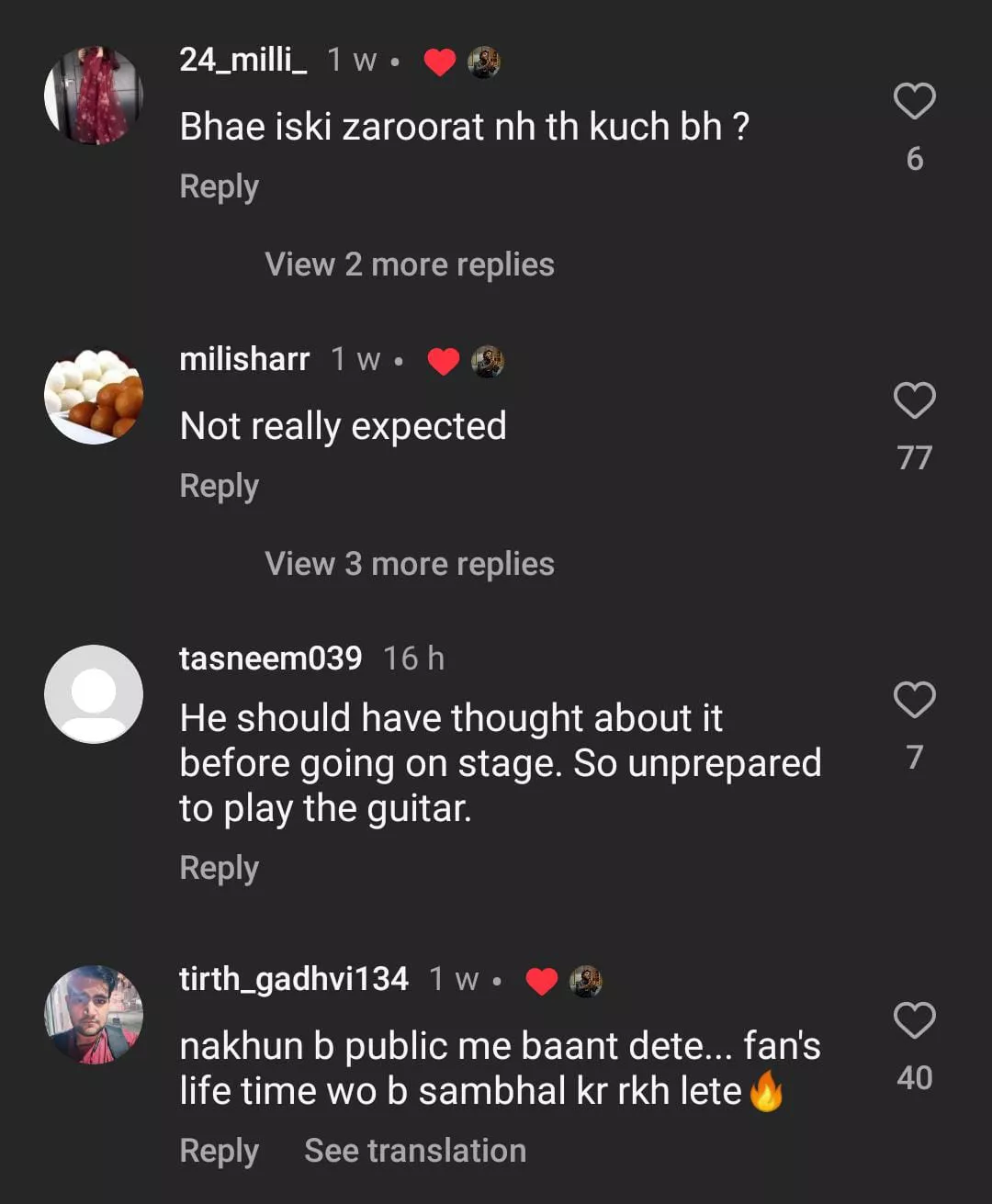992x1204 pixels.
Task: Tap the creator avatar badge beside milisharr
Action: [488, 362]
